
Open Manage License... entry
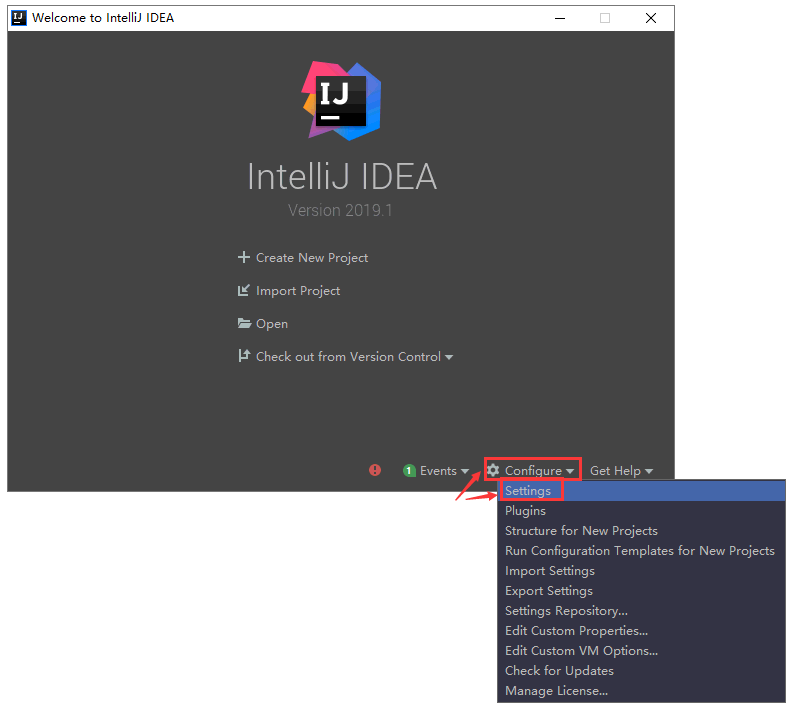point(641,691)
